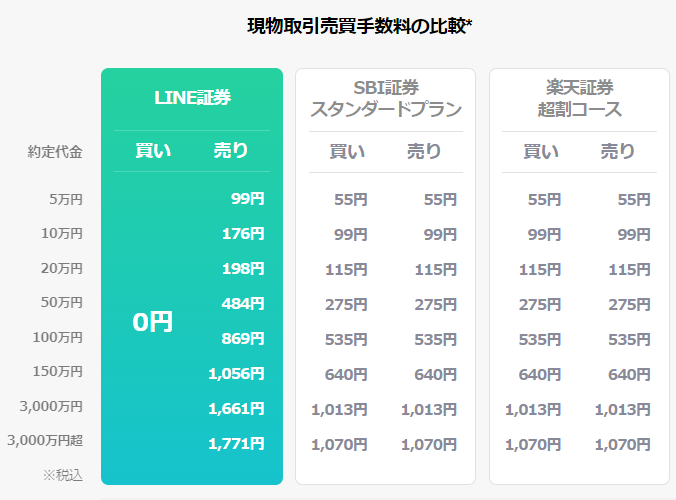Click LINE証券 sell fee 1,056円
Screen dimensions: 676x500
[236, 374]
